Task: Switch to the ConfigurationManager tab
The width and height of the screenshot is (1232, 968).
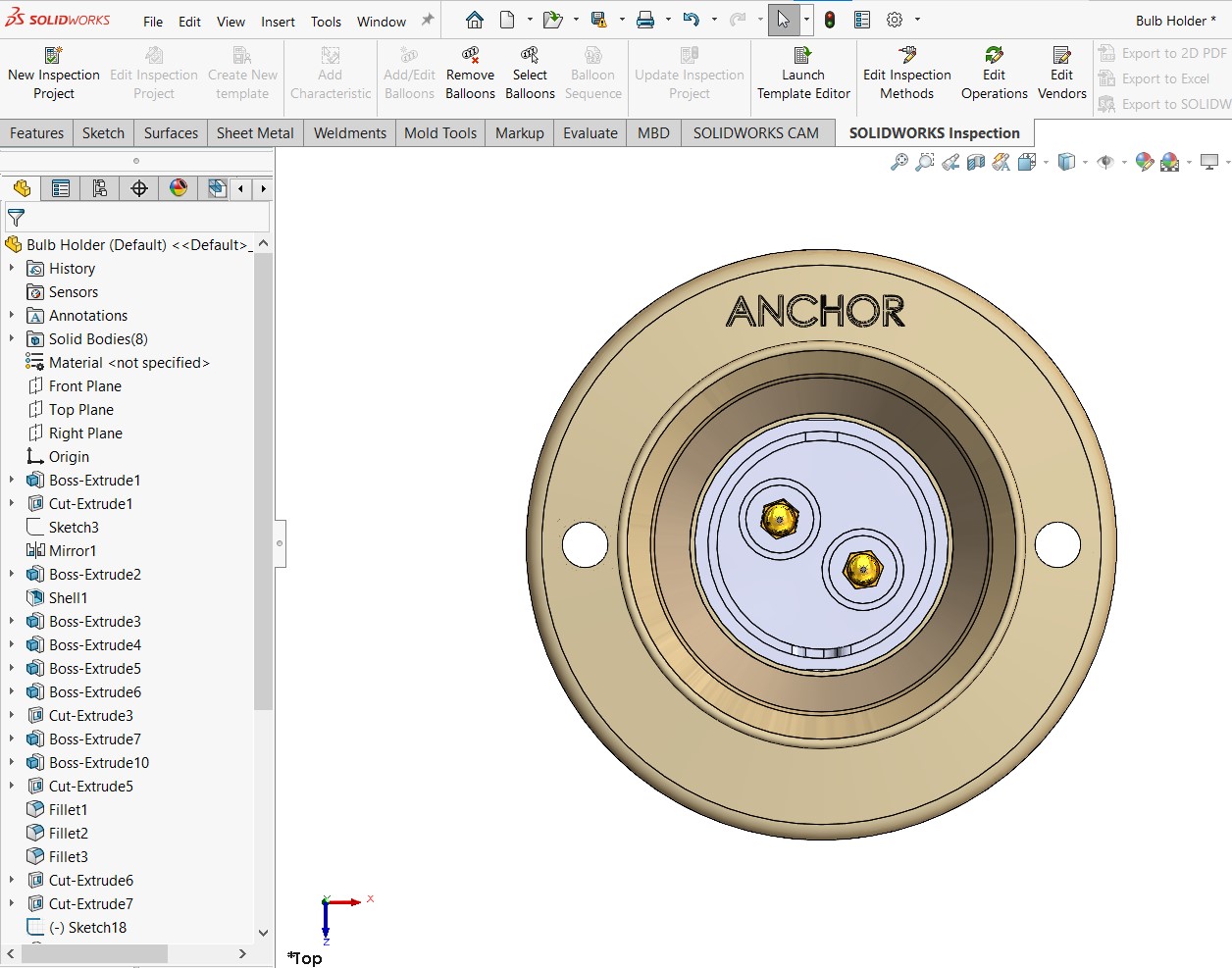Action: pyautogui.click(x=100, y=188)
